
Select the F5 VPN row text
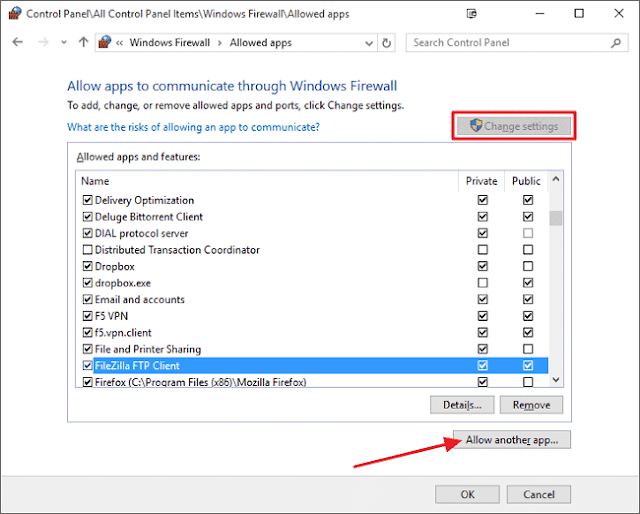coord(111,316)
